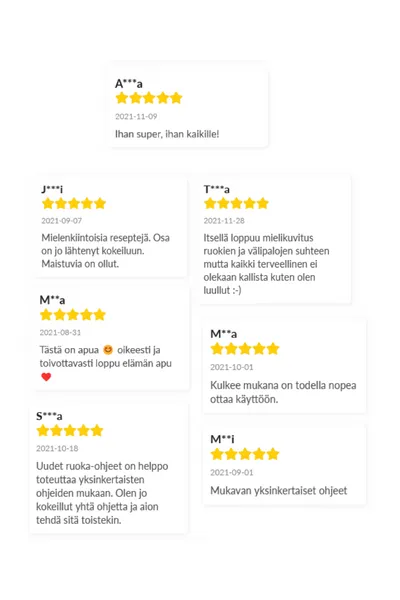Select the reviewer name T***a

(x=217, y=189)
